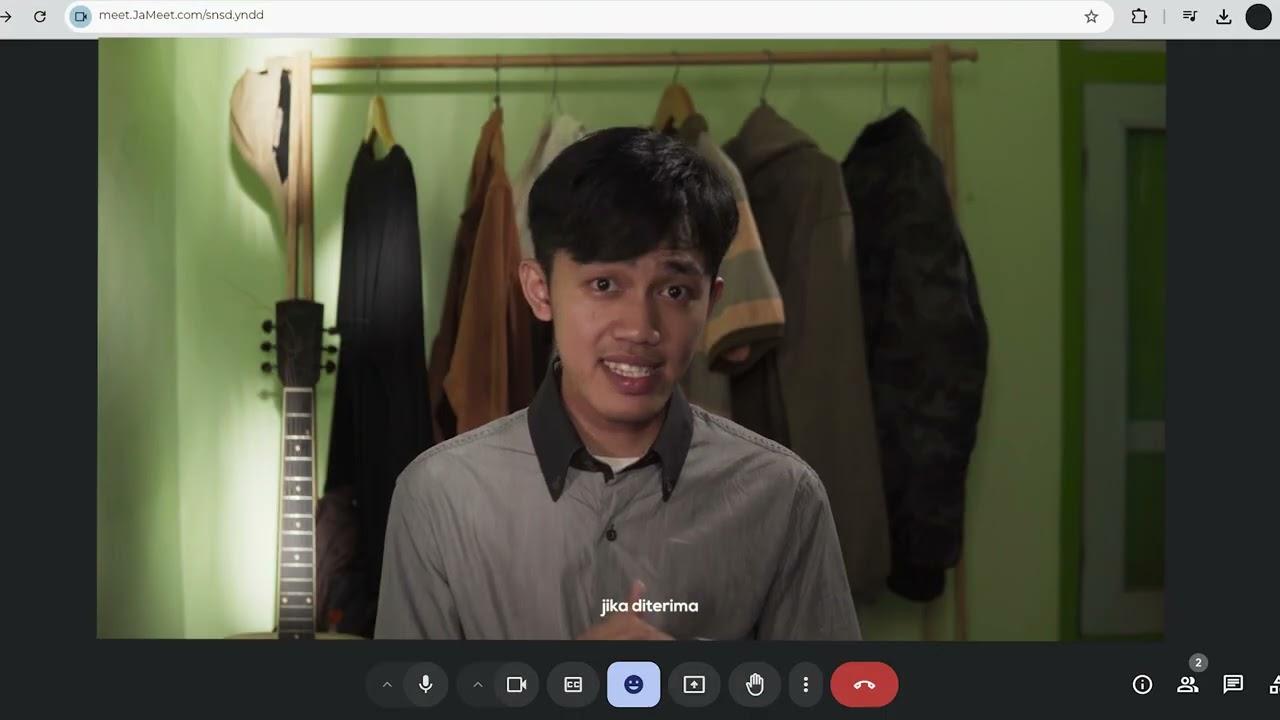Show the participants list
The width and height of the screenshot is (1280, 720).
pyautogui.click(x=1188, y=685)
